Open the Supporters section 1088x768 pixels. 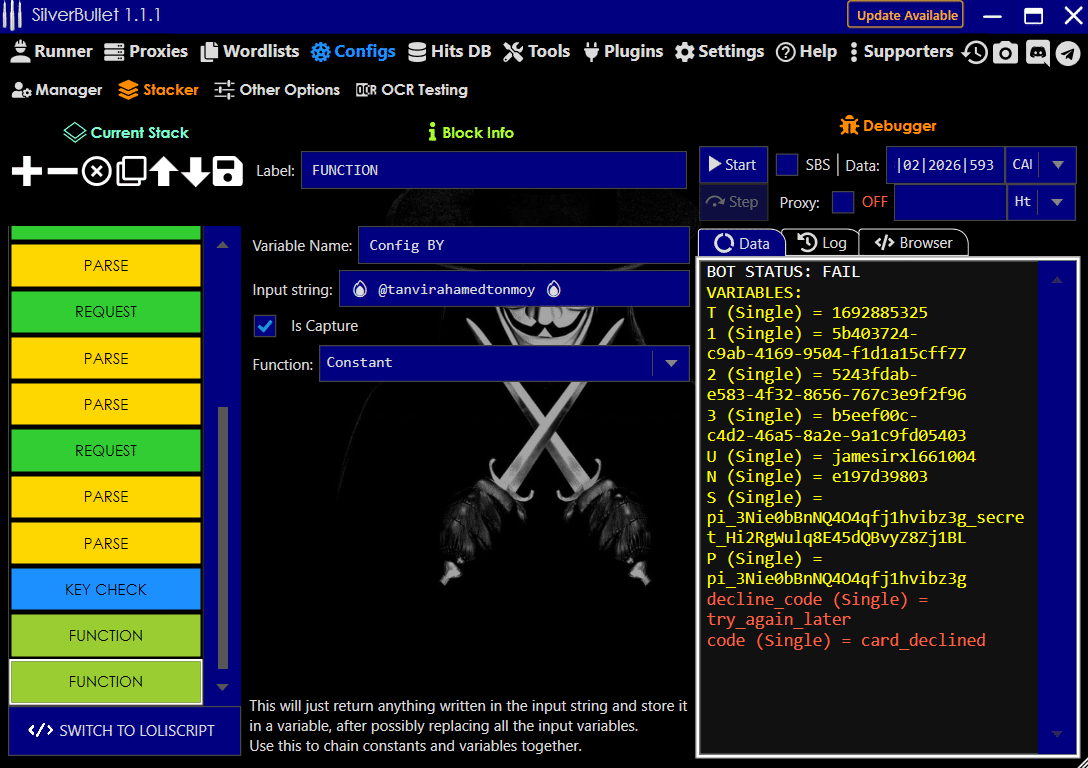[x=901, y=51]
